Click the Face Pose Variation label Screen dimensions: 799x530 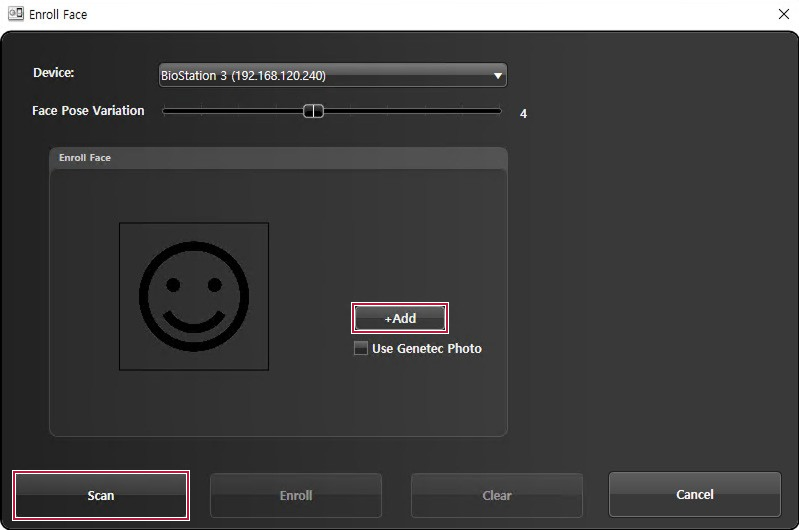click(x=88, y=111)
